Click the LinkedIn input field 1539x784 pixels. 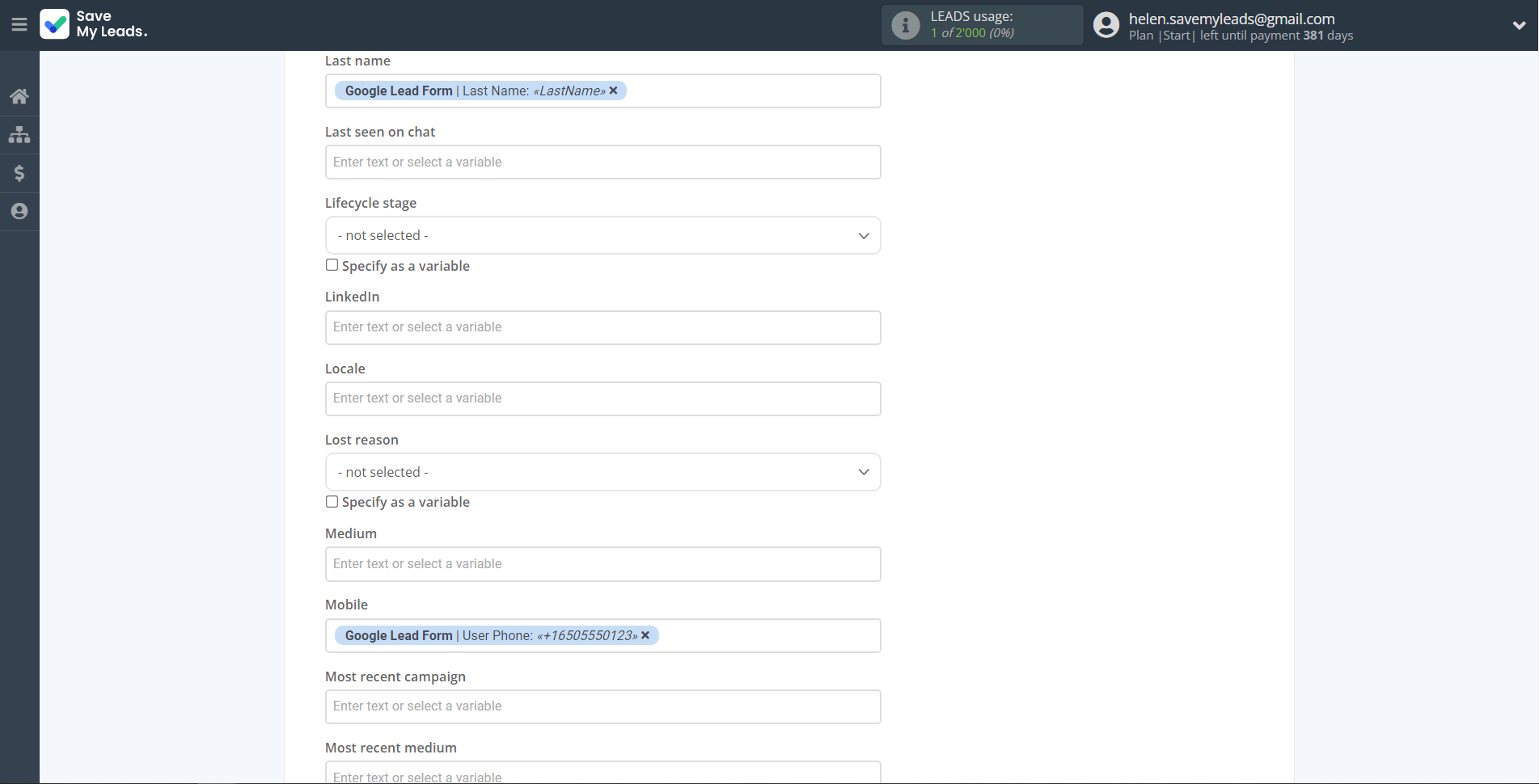[603, 327]
